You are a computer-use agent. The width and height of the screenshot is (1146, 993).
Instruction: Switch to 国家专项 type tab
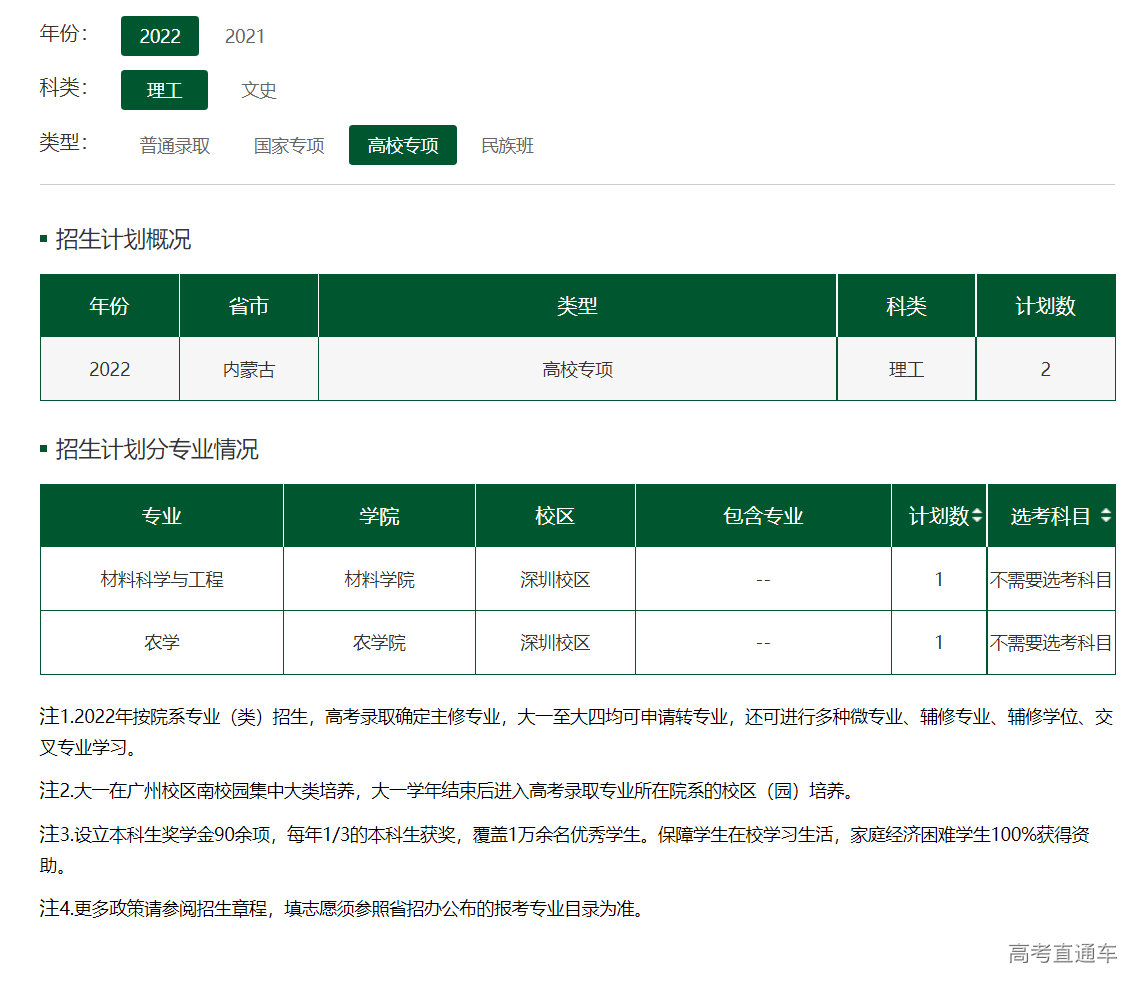coord(289,146)
